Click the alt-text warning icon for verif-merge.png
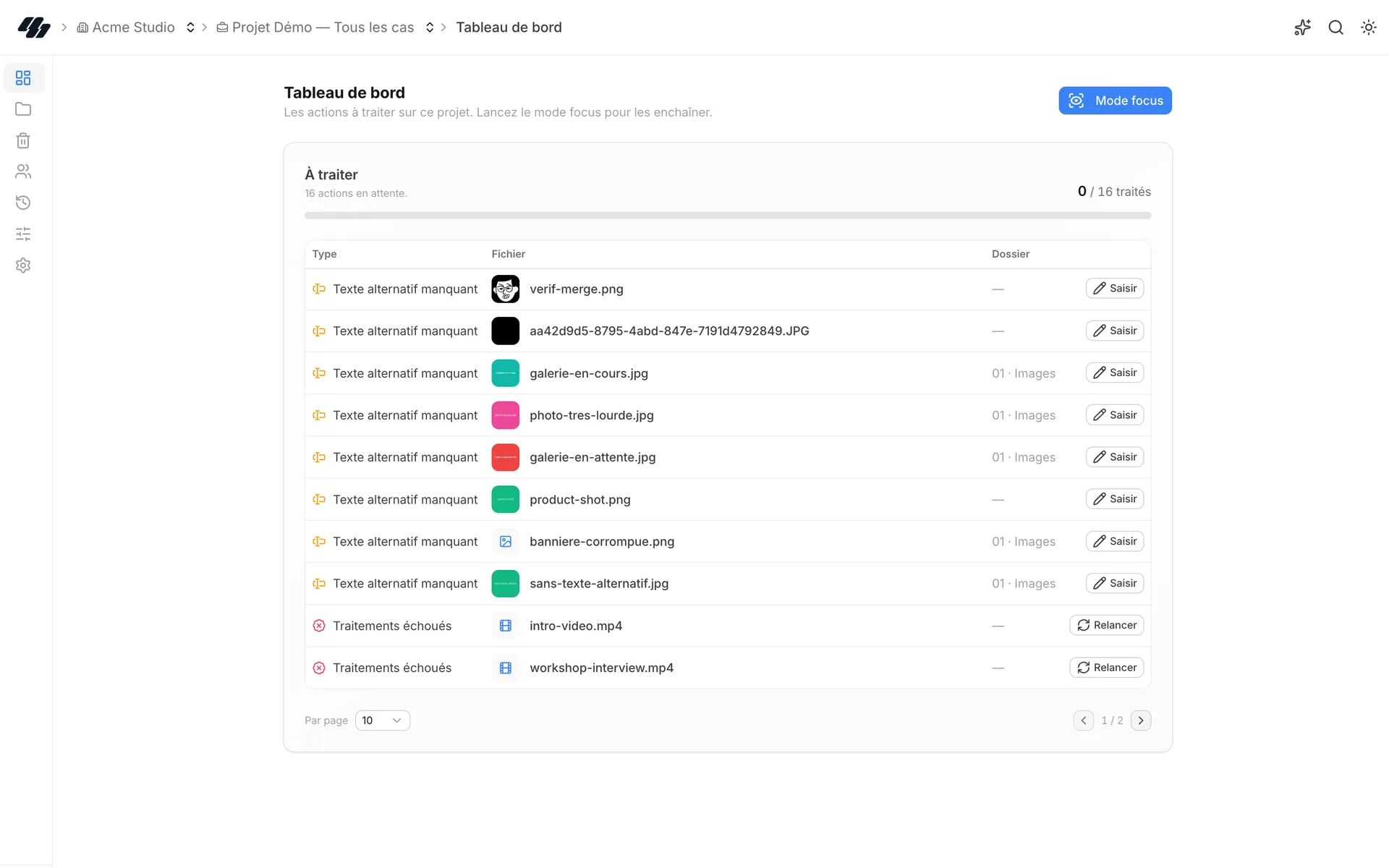This screenshot has width=1389, height=868. click(319, 289)
